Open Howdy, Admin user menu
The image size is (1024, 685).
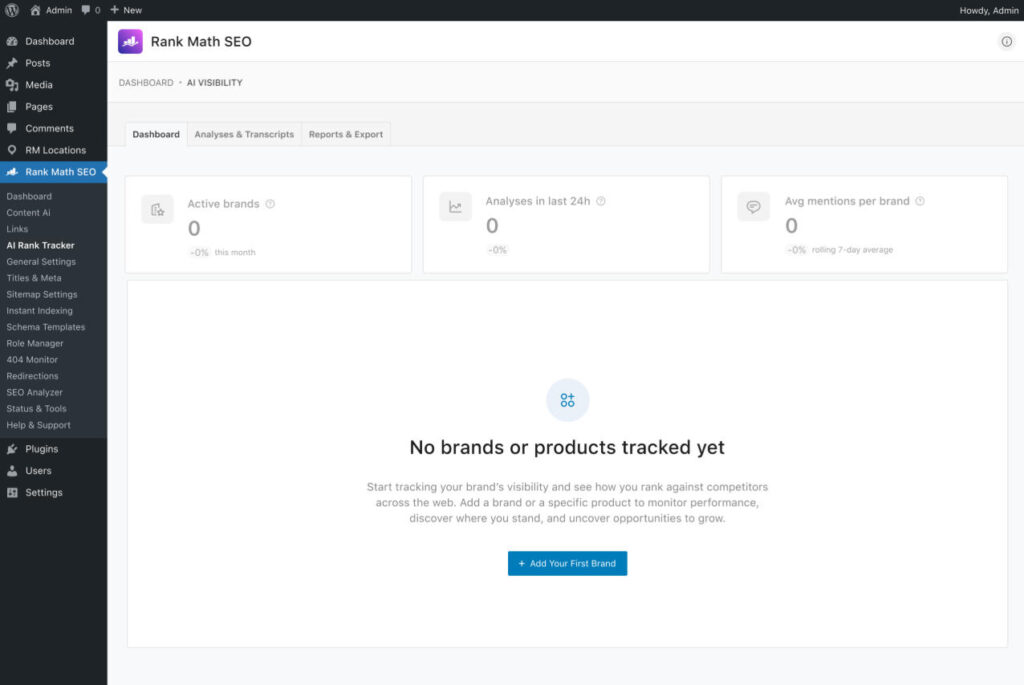pyautogui.click(x=988, y=10)
